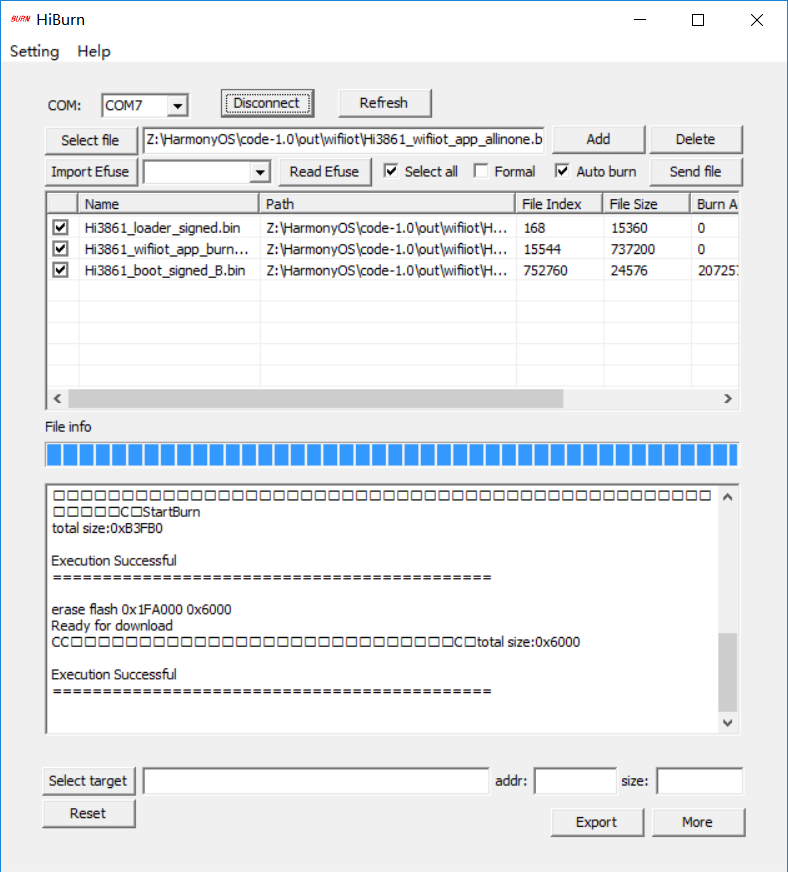Click the Refresh button
Image resolution: width=788 pixels, height=872 pixels.
click(x=384, y=103)
